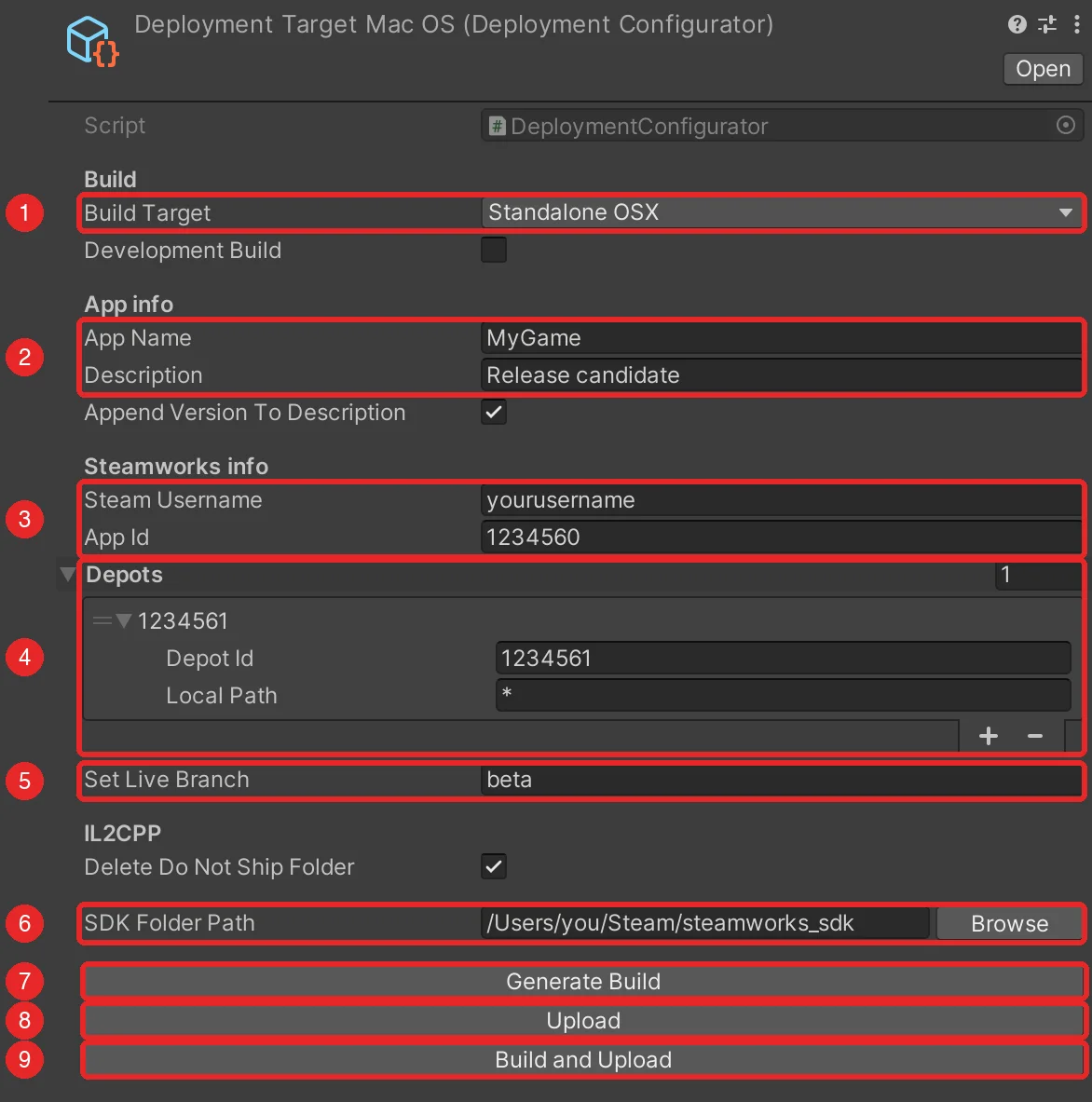Click the DeploymentConfigurator script reference field
Viewport: 1092px width, 1102px height.
781,126
